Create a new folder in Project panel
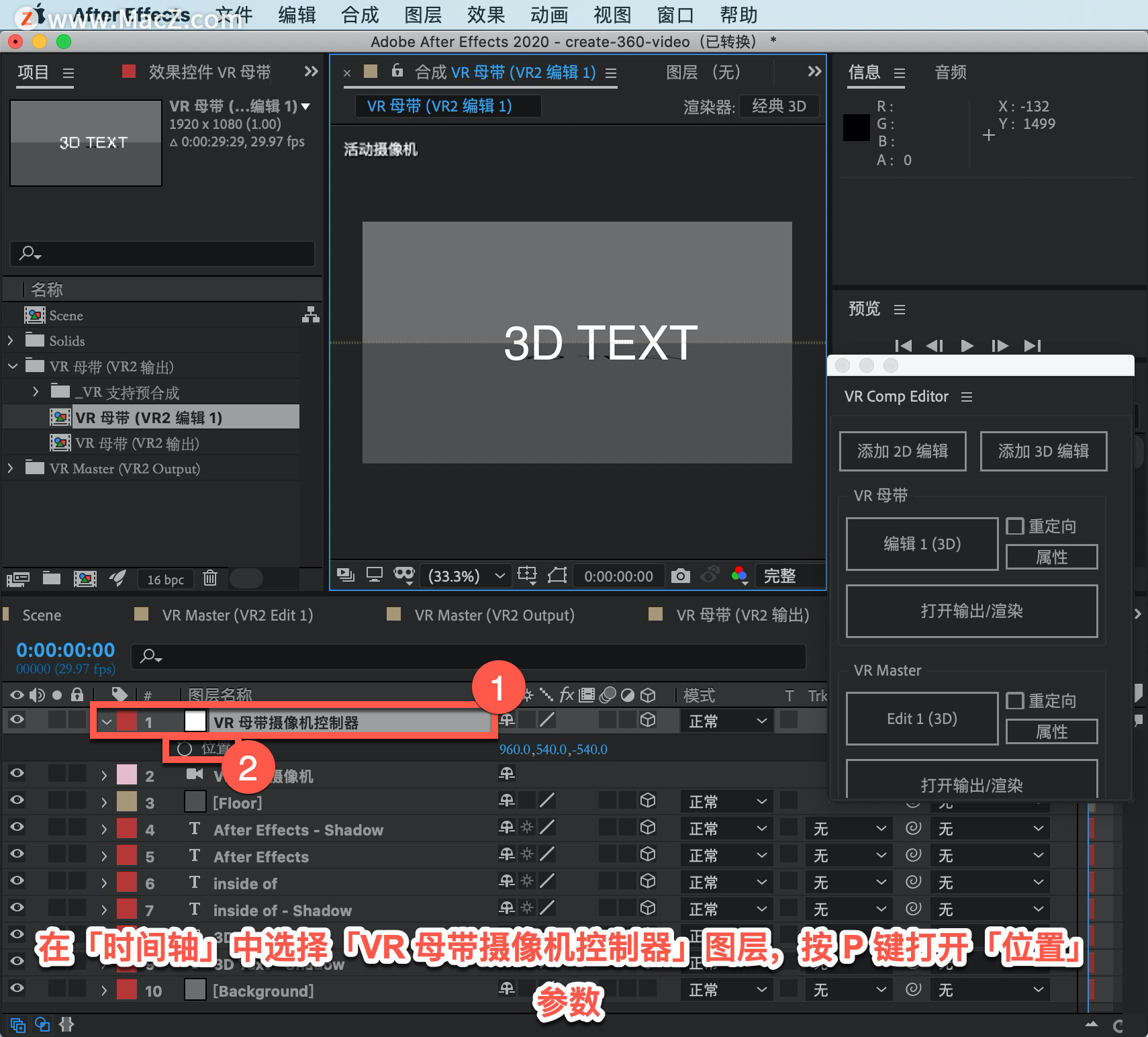This screenshot has height=1037, width=1148. [x=52, y=578]
